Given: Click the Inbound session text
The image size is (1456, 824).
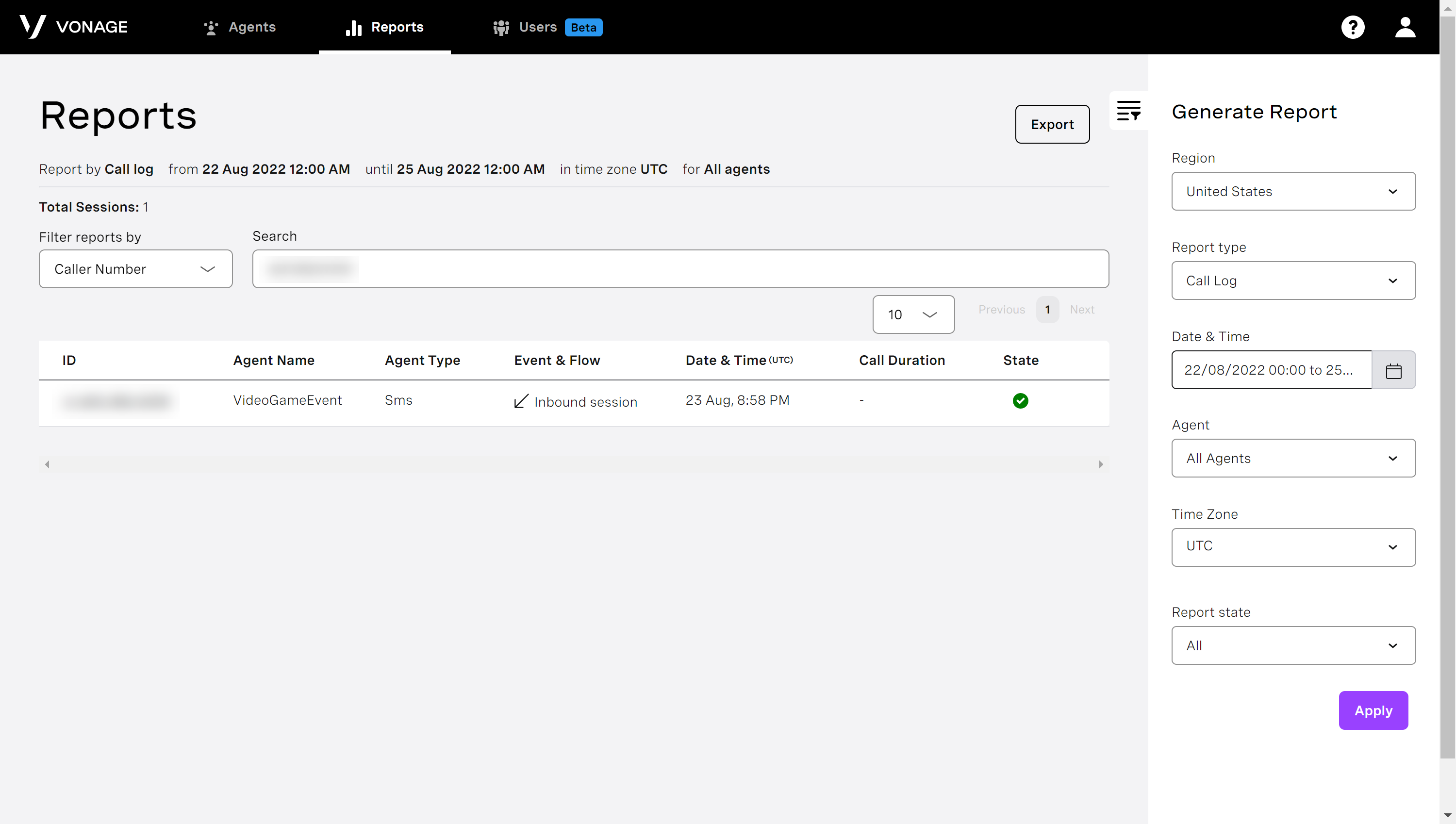Looking at the screenshot, I should (586, 402).
